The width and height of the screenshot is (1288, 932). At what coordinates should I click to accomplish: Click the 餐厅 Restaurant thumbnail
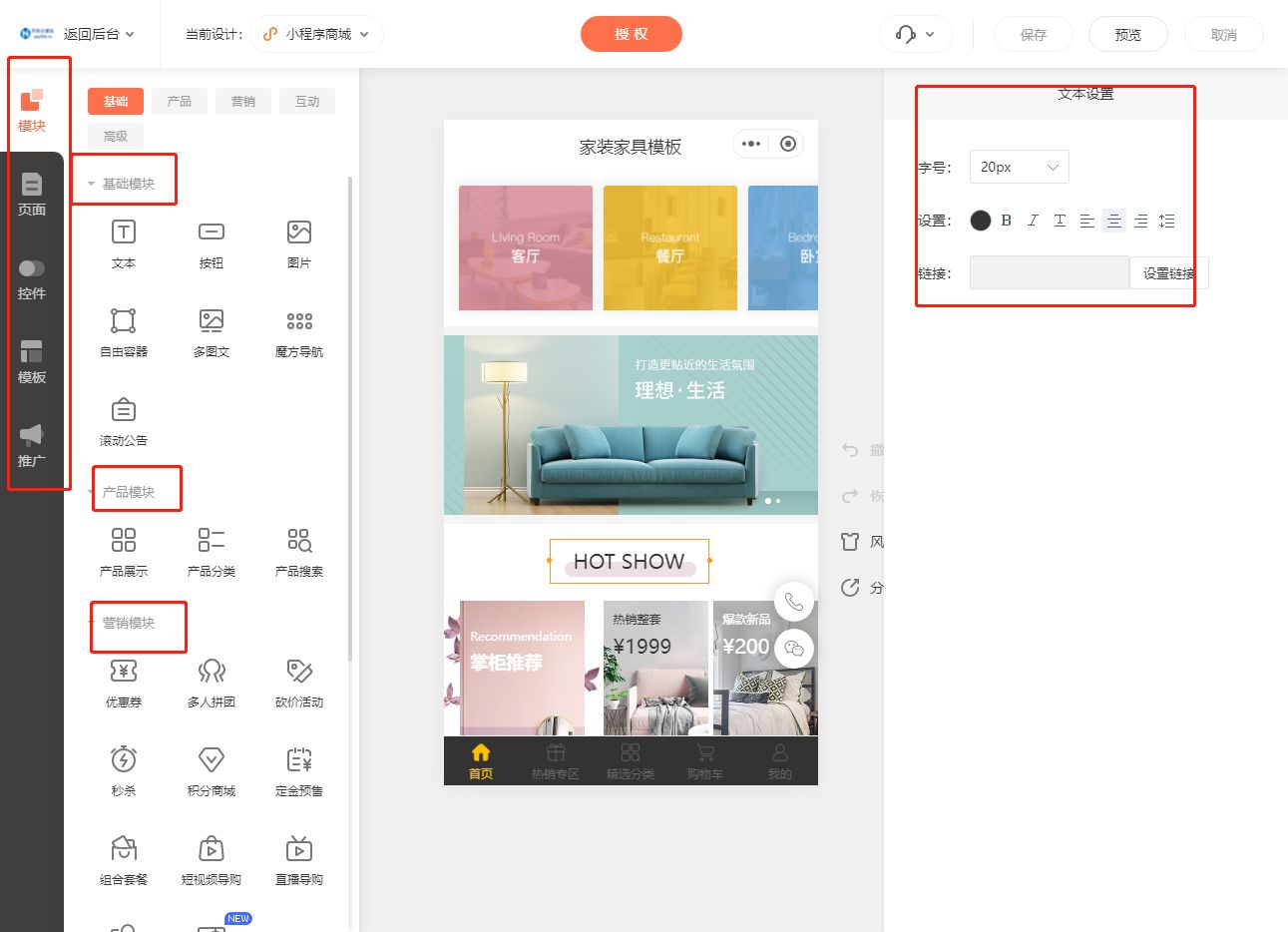pos(670,247)
